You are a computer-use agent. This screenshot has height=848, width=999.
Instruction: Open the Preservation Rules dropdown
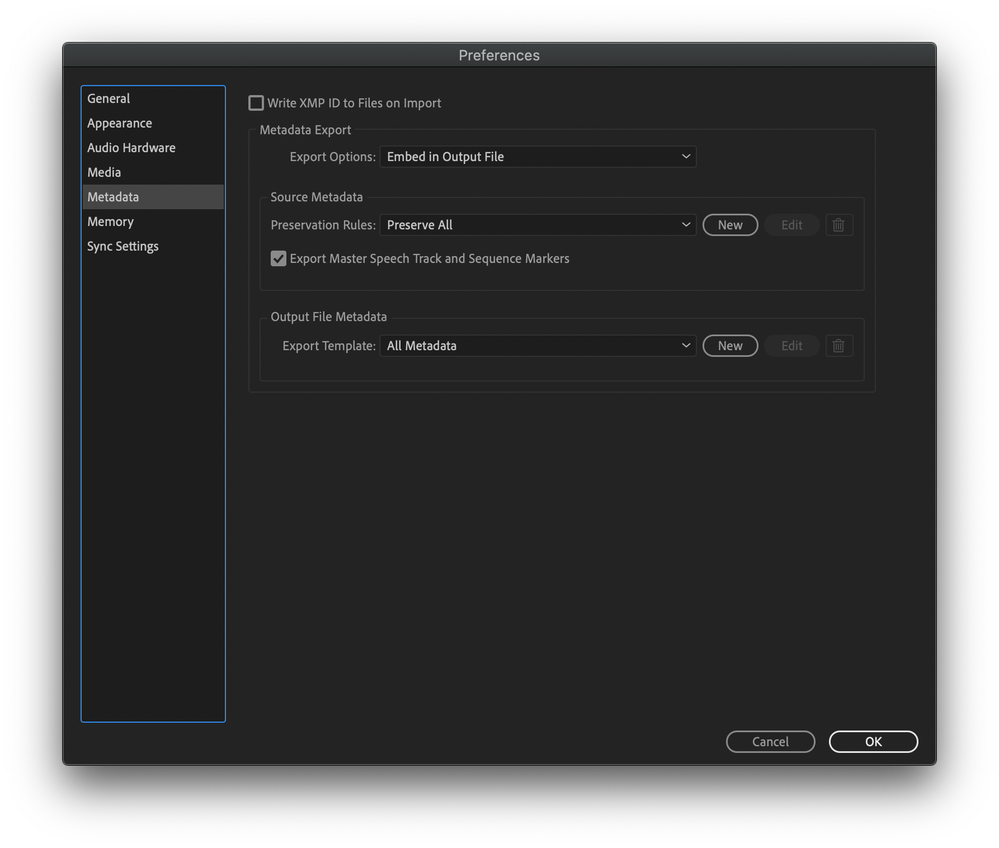[538, 225]
